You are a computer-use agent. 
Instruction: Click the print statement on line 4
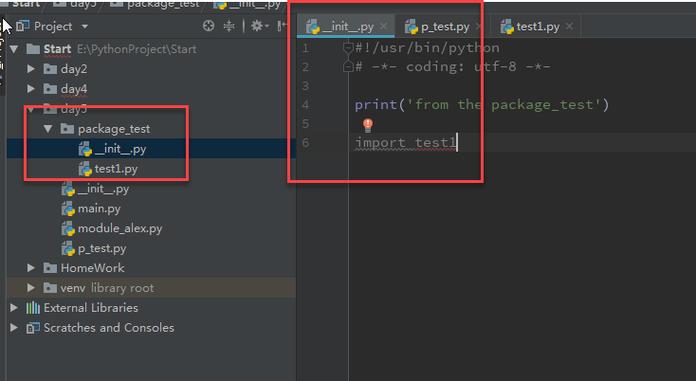point(482,105)
